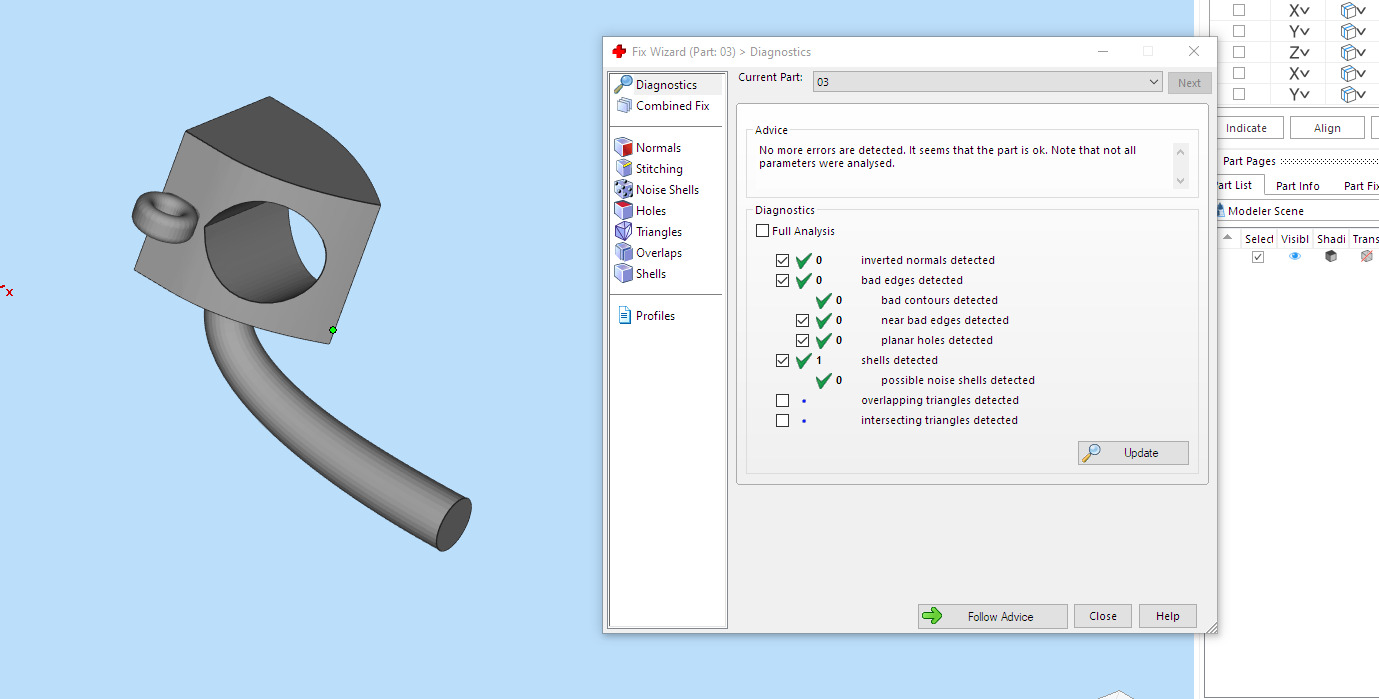Switch to the Part Info tab
This screenshot has width=1379, height=699.
click(x=1298, y=186)
